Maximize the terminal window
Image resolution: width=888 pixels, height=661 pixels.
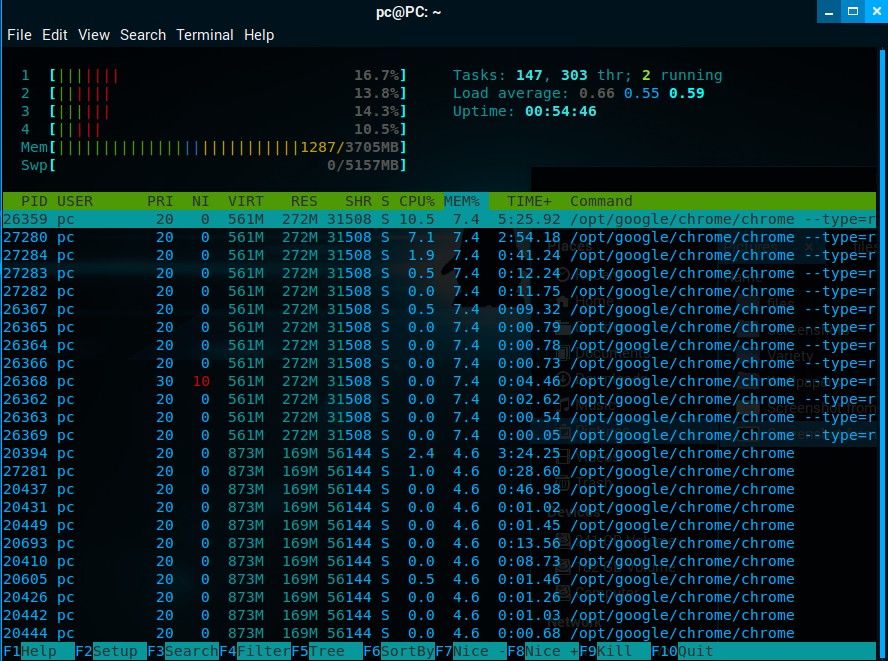click(x=852, y=11)
